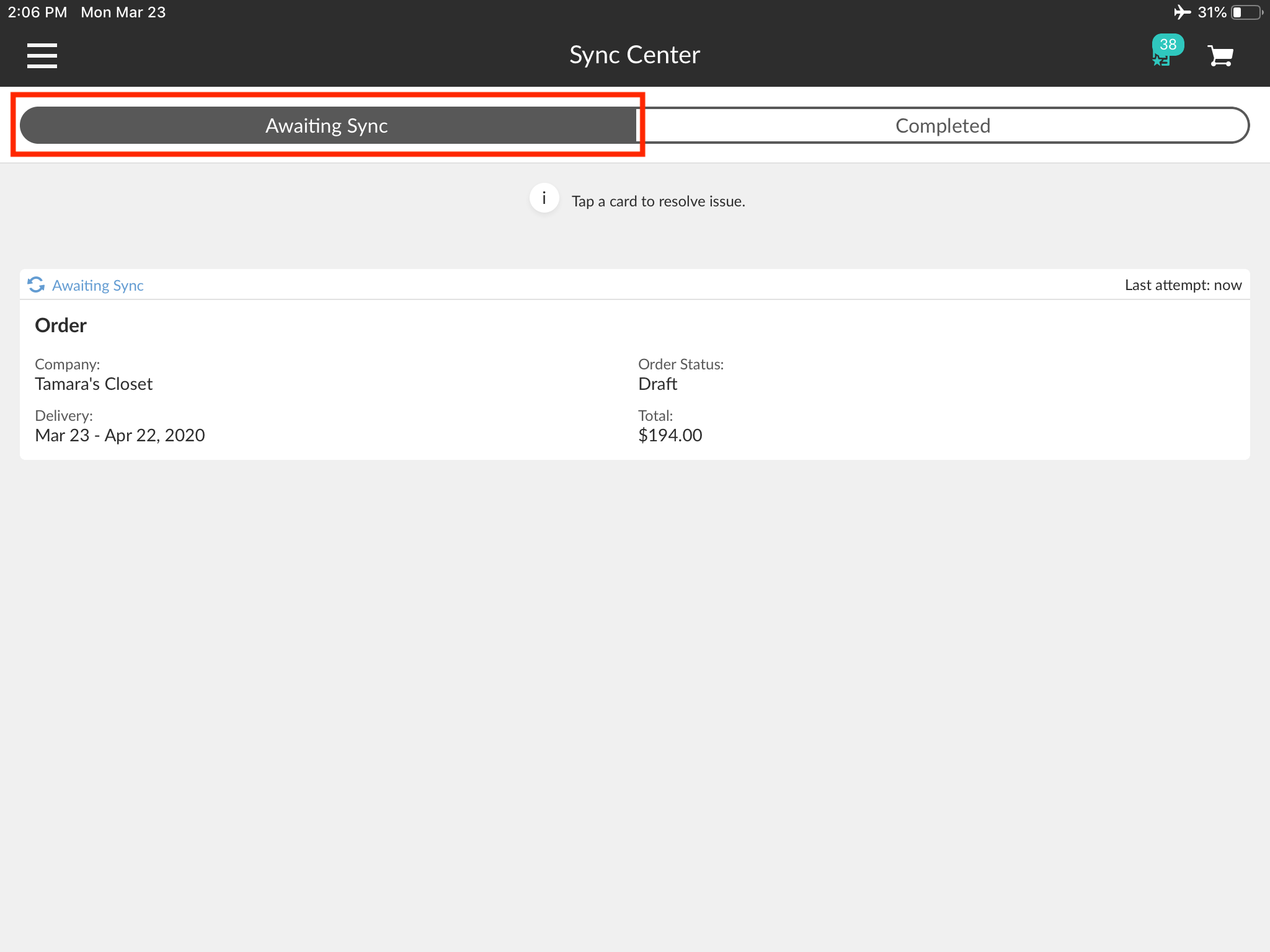
Task: Tap the info icon beside the tip
Action: point(544,198)
